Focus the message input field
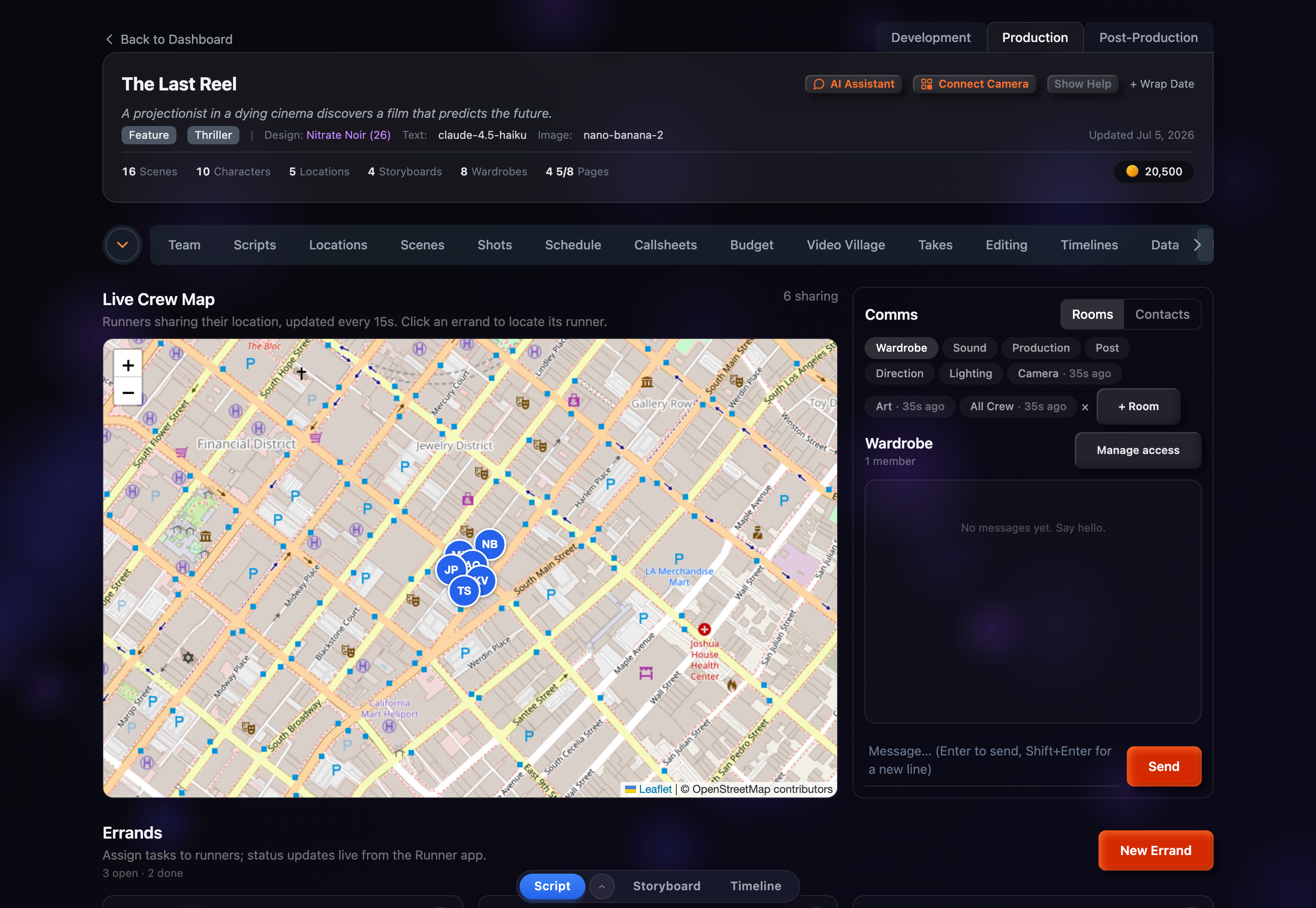Screen dimensions: 1316x908 (991, 760)
